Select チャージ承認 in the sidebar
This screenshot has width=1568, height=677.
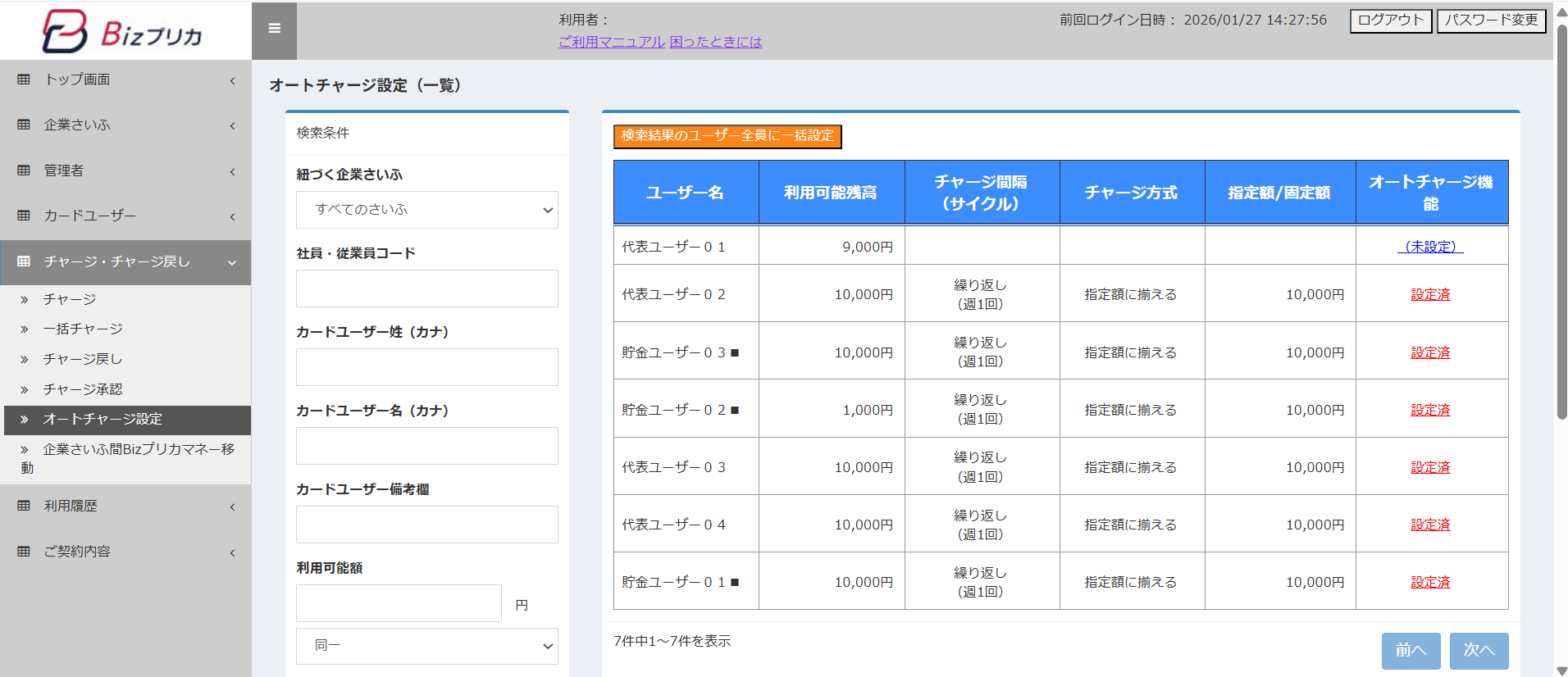point(83,389)
